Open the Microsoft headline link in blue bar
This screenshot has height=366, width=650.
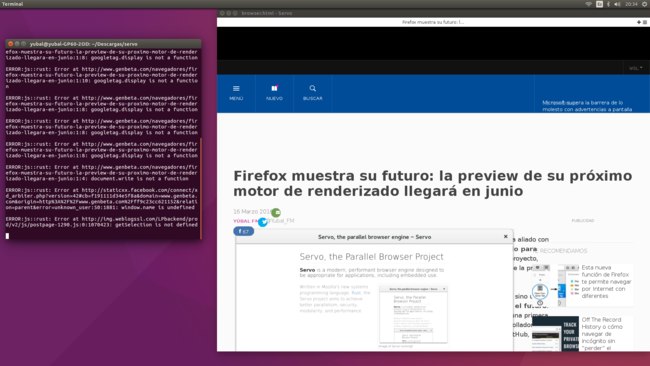pos(587,106)
